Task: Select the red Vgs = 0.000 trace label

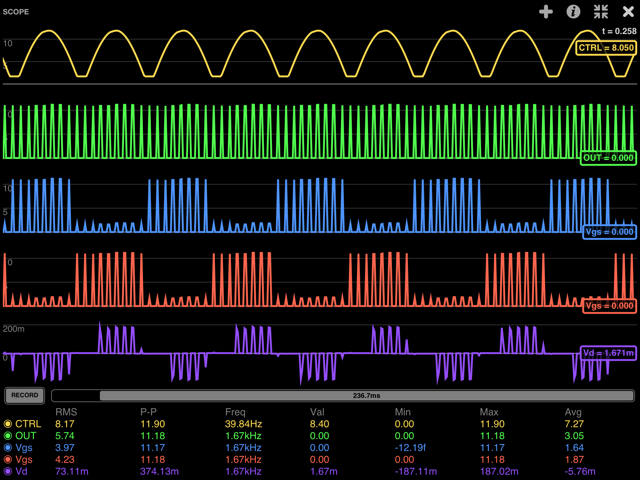Action: point(608,305)
